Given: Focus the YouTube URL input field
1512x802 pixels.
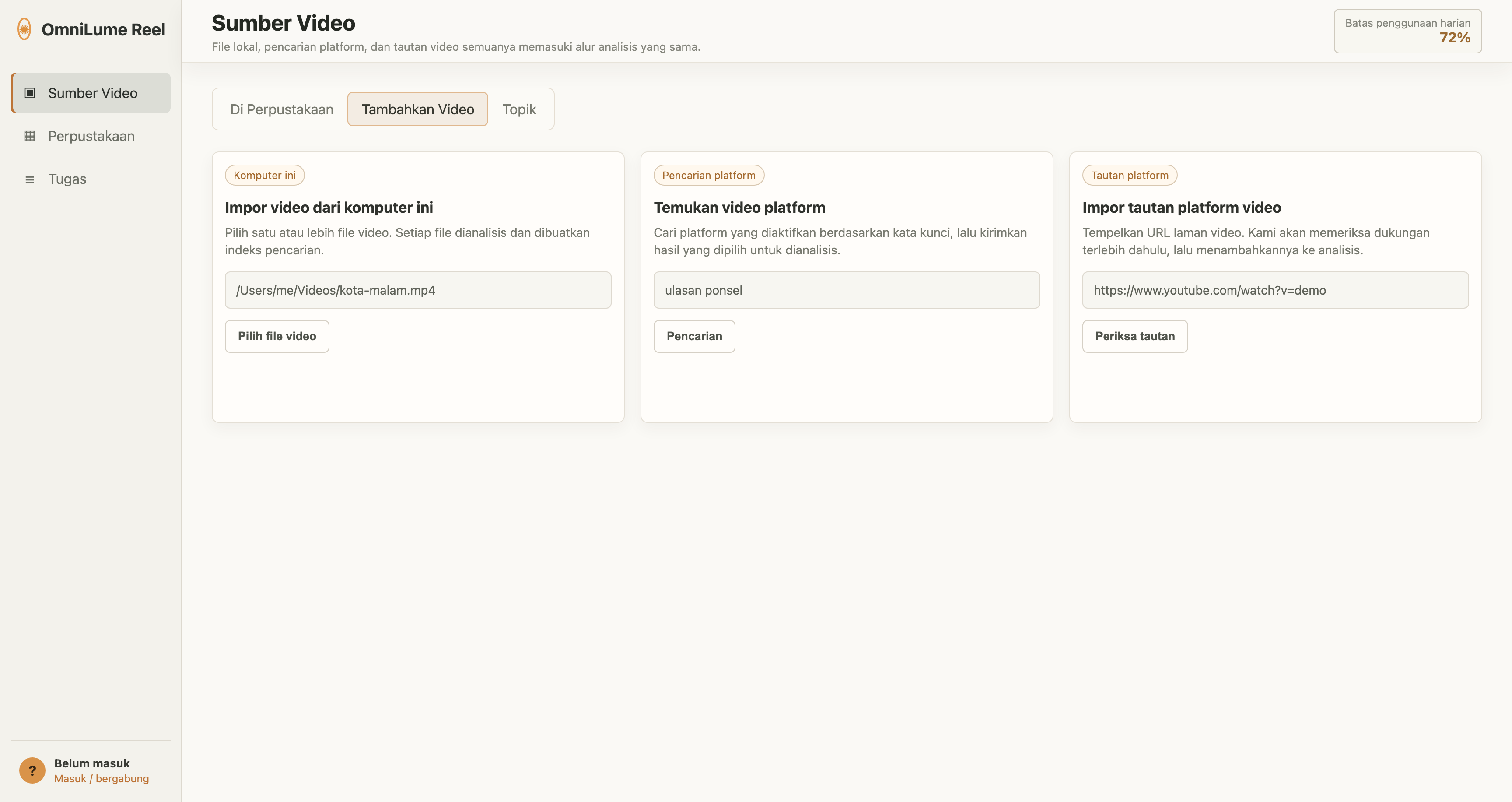Looking at the screenshot, I should click(1275, 290).
